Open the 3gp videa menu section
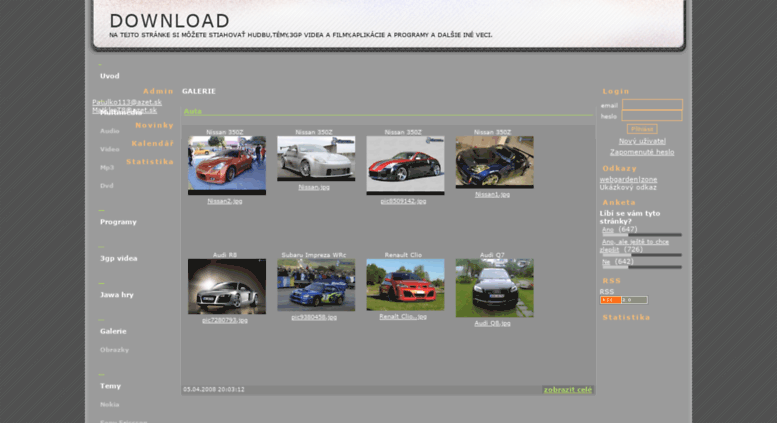Viewport: 777px width, 423px height. [118, 259]
